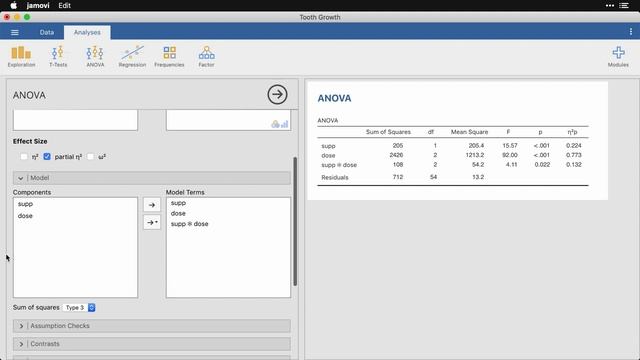Select supp ✻ dose in Model Terms

pos(189,224)
